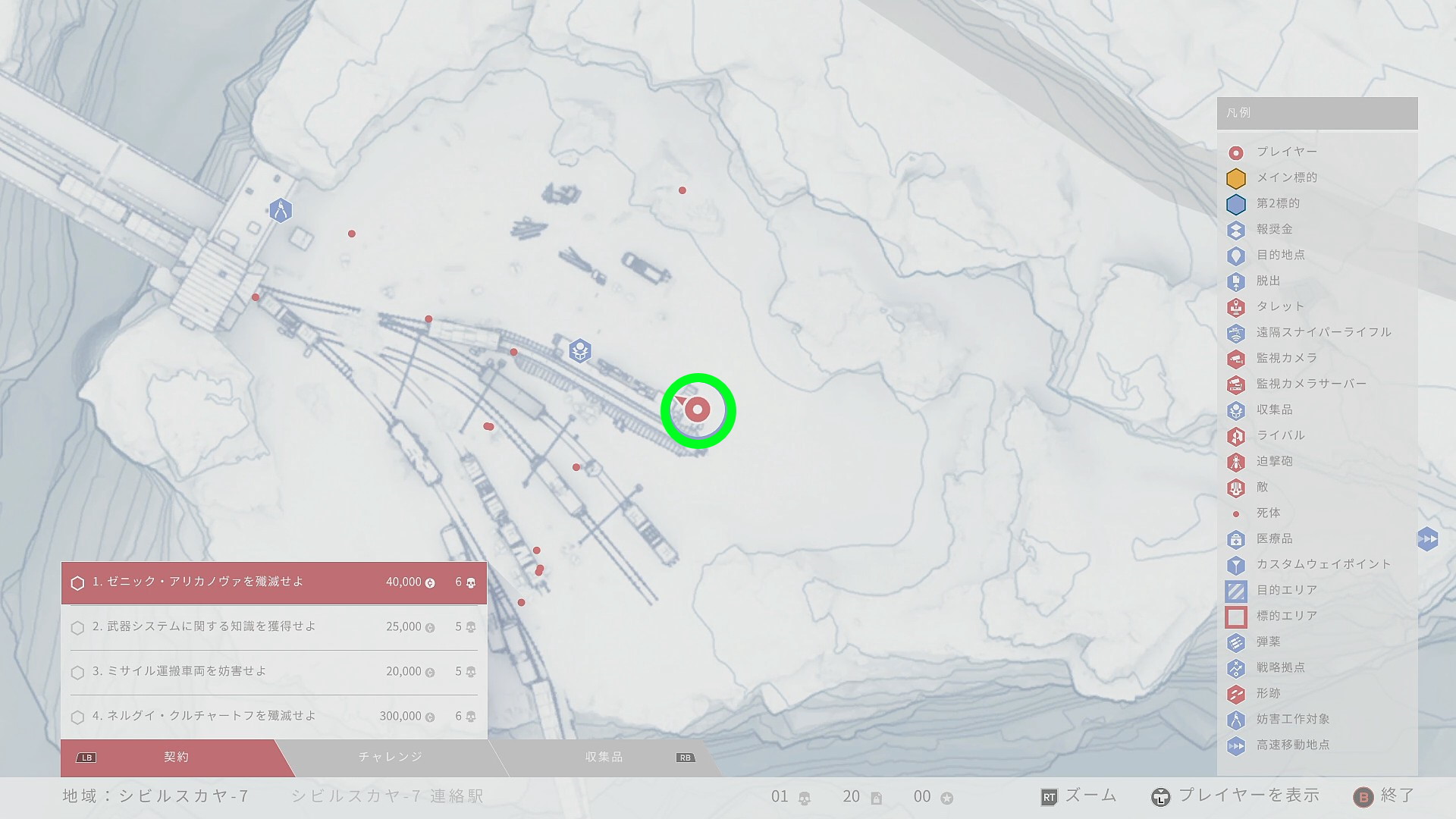This screenshot has height=819, width=1456.
Task: Select the 監視カメラ legend icon
Action: (1236, 359)
